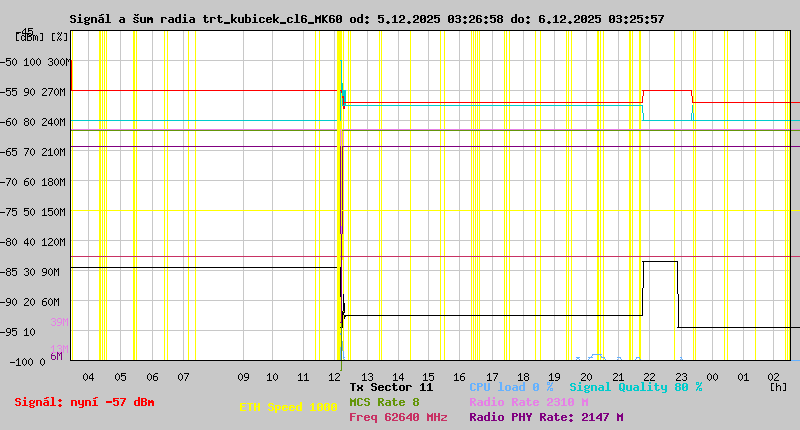Click the cyan 'Signal Quality 80 %' legend

(635, 386)
